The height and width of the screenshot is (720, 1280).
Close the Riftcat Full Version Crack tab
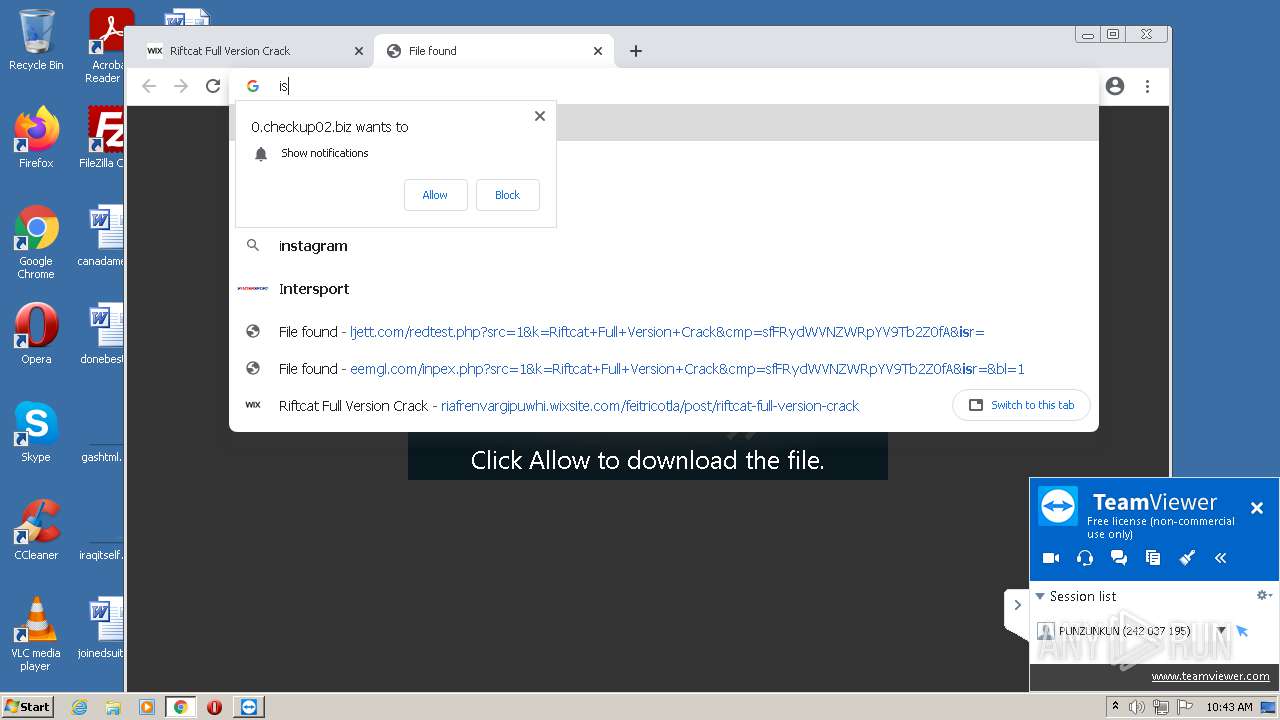pyautogui.click(x=359, y=51)
